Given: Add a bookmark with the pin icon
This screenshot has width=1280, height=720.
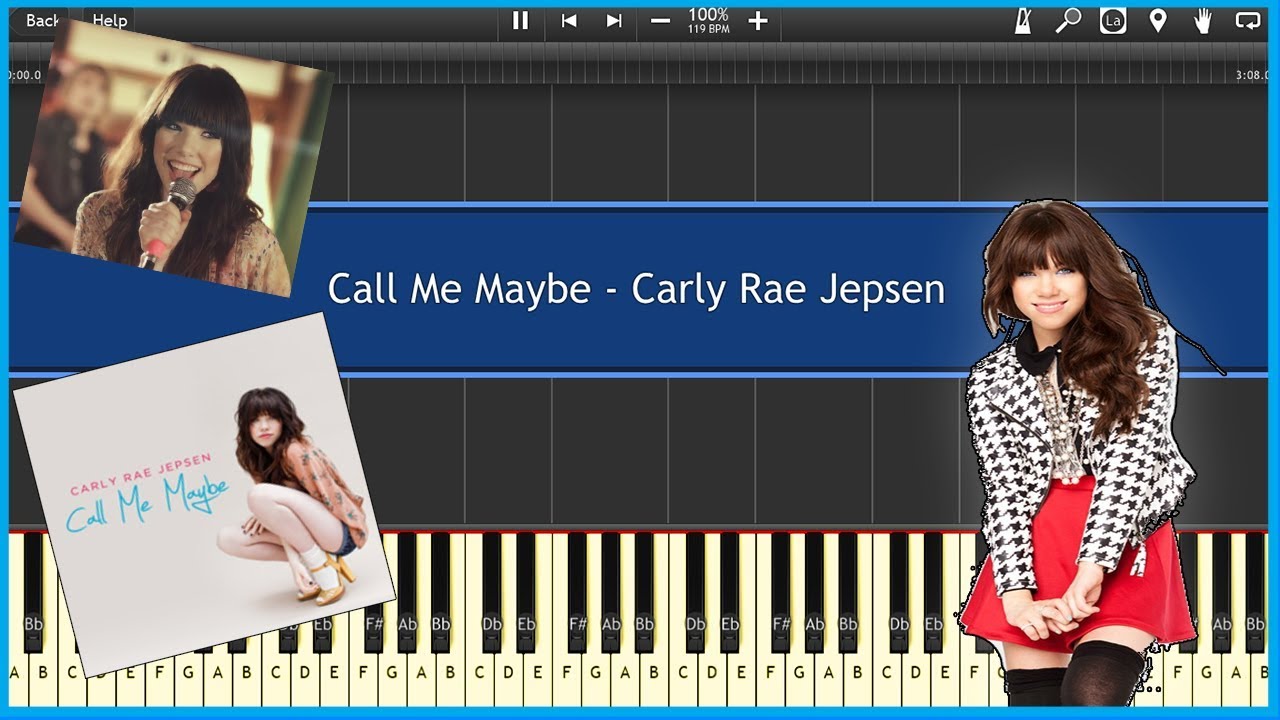Looking at the screenshot, I should (1158, 21).
